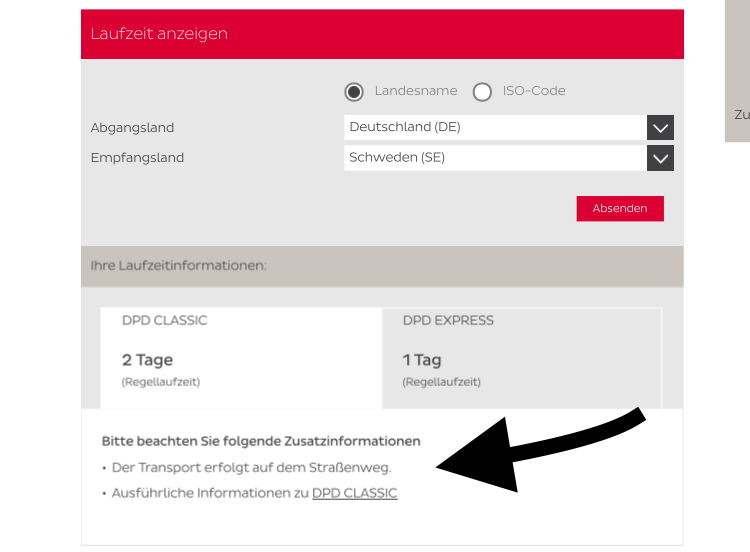Viewport: 750px width, 552px height.
Task: Click the '2 Tage' delivery time text
Action: tap(147, 360)
